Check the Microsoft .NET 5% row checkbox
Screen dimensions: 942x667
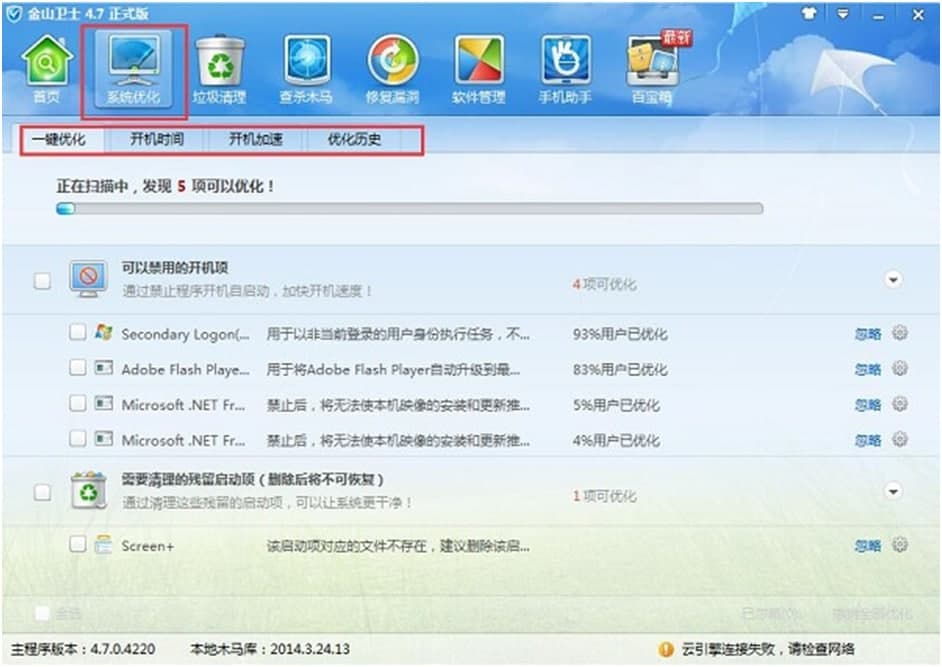77,403
